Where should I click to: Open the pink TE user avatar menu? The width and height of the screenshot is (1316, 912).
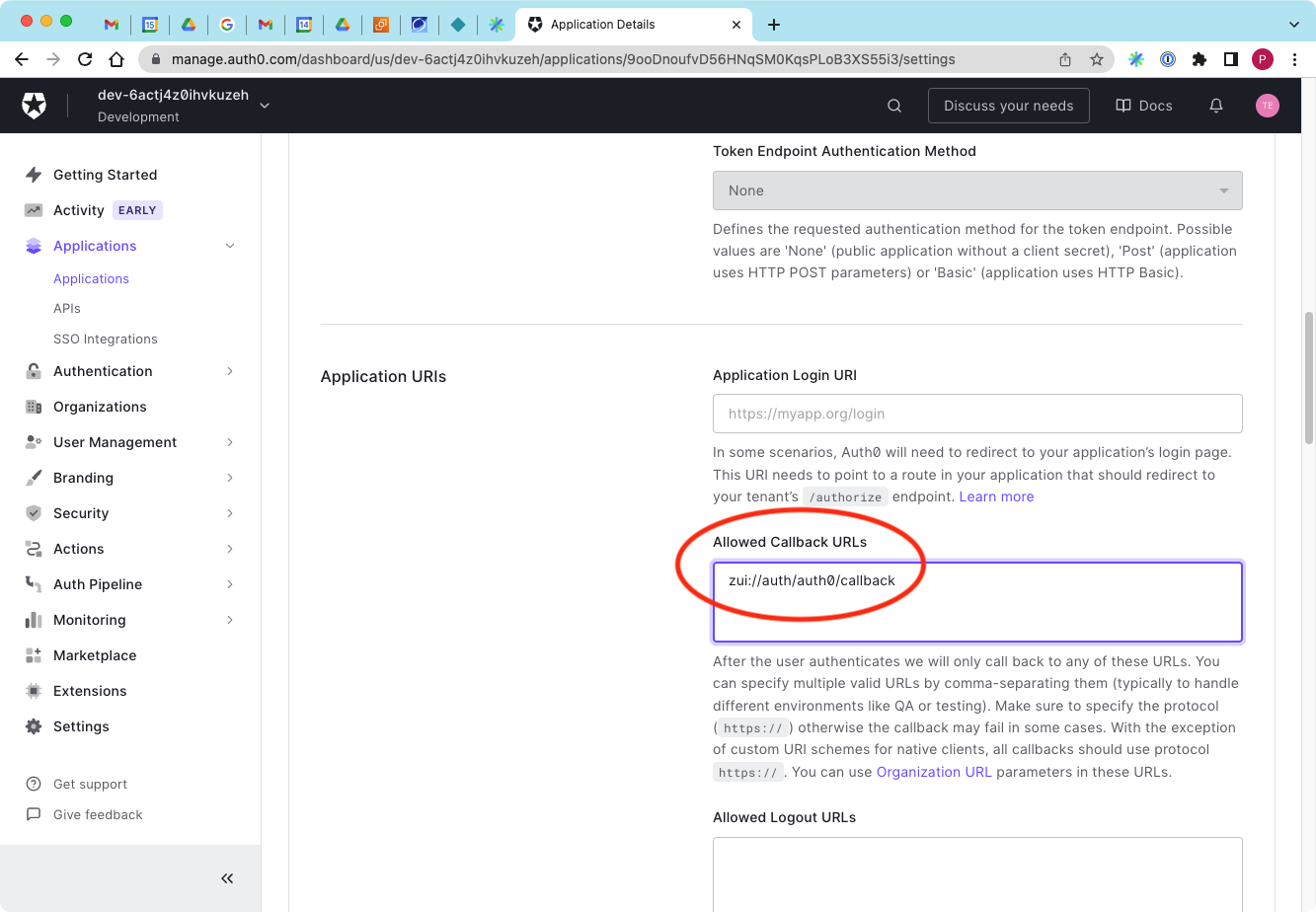[1268, 106]
